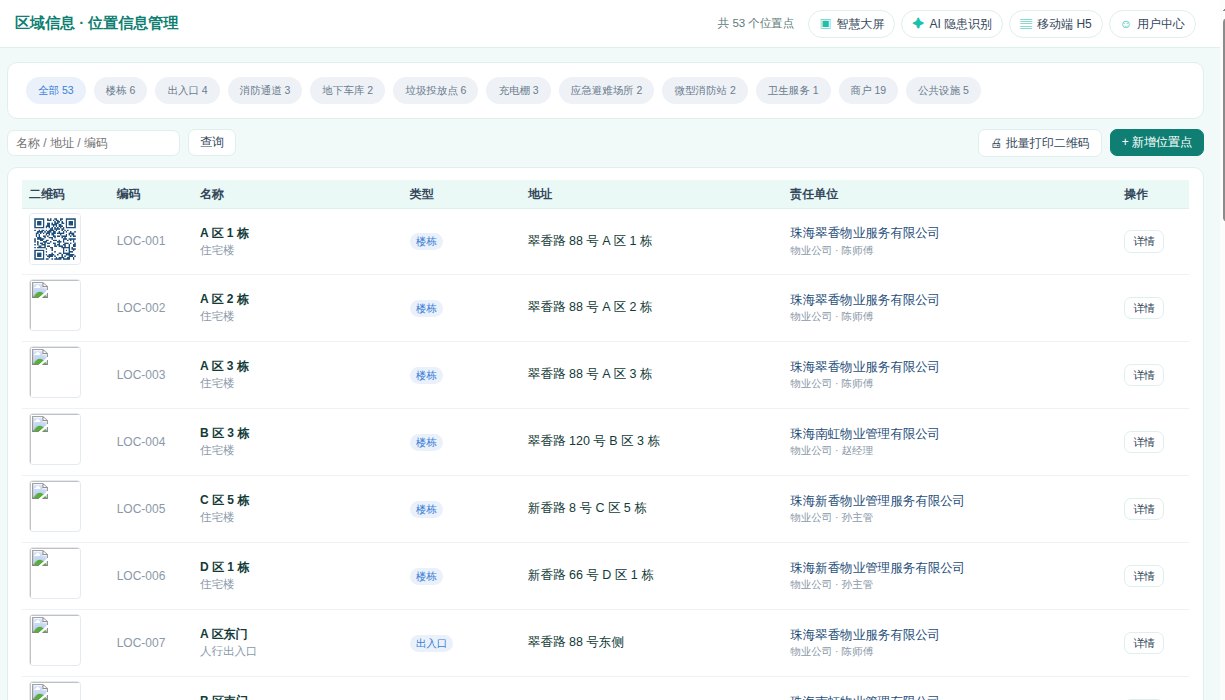View 详情 for A 区东门
Viewport: 1225px width, 700px height.
(x=1144, y=643)
